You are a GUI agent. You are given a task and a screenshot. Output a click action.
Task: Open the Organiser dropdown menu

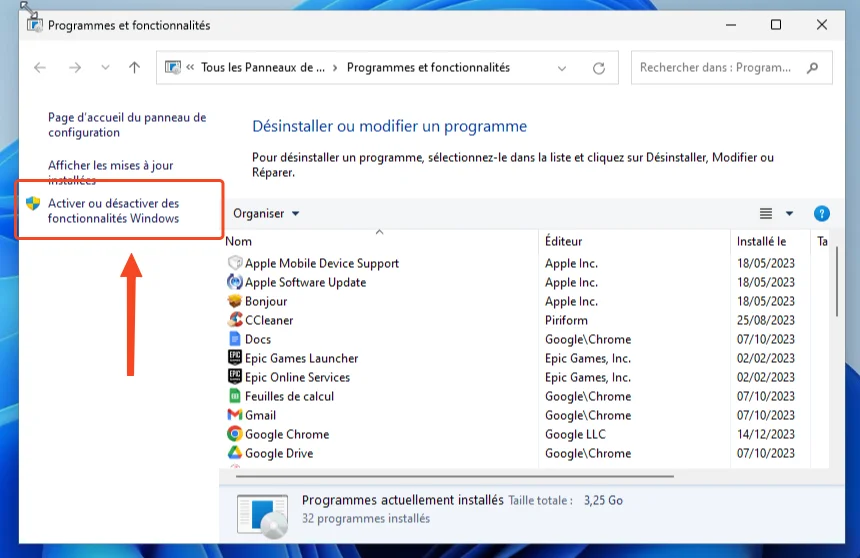(x=266, y=213)
